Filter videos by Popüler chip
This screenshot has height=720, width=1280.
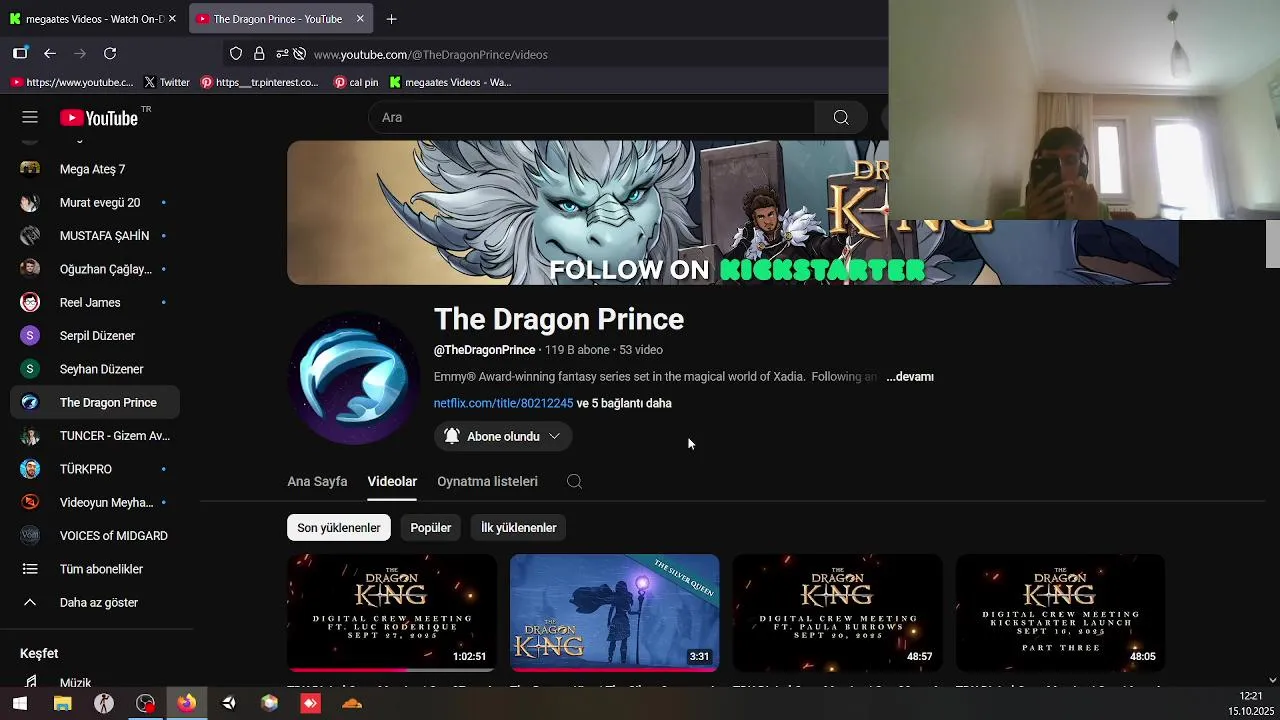[431, 528]
